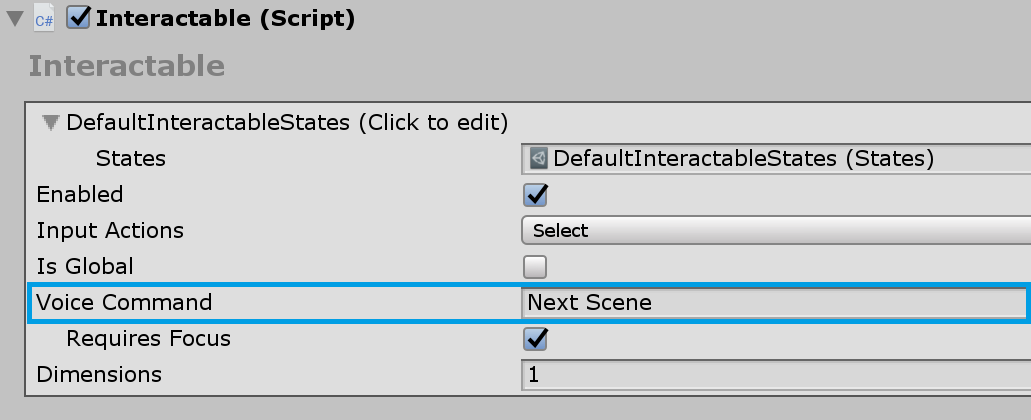Click the Dimensions property label
Viewport: 1031px width, 420px height.
[99, 375]
